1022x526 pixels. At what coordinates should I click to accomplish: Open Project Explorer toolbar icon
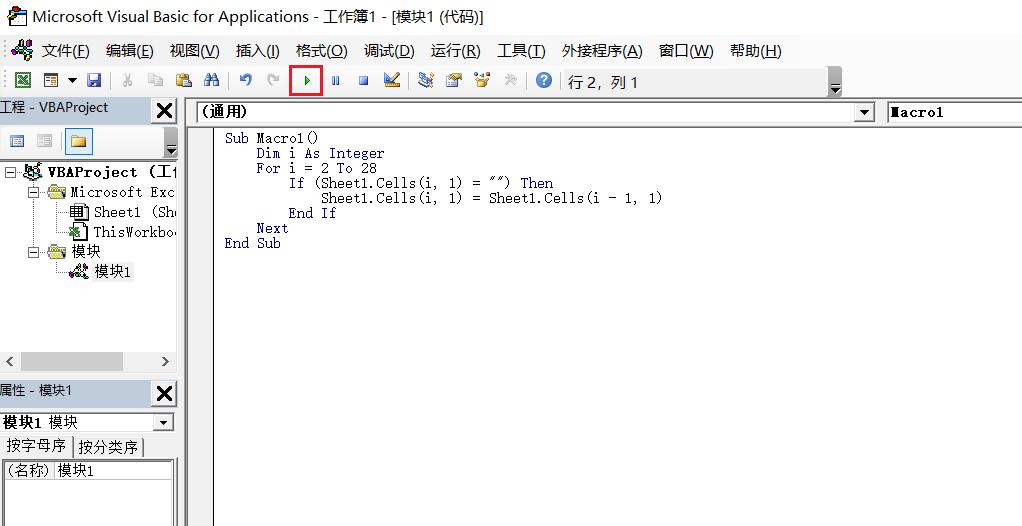pyautogui.click(x=426, y=80)
